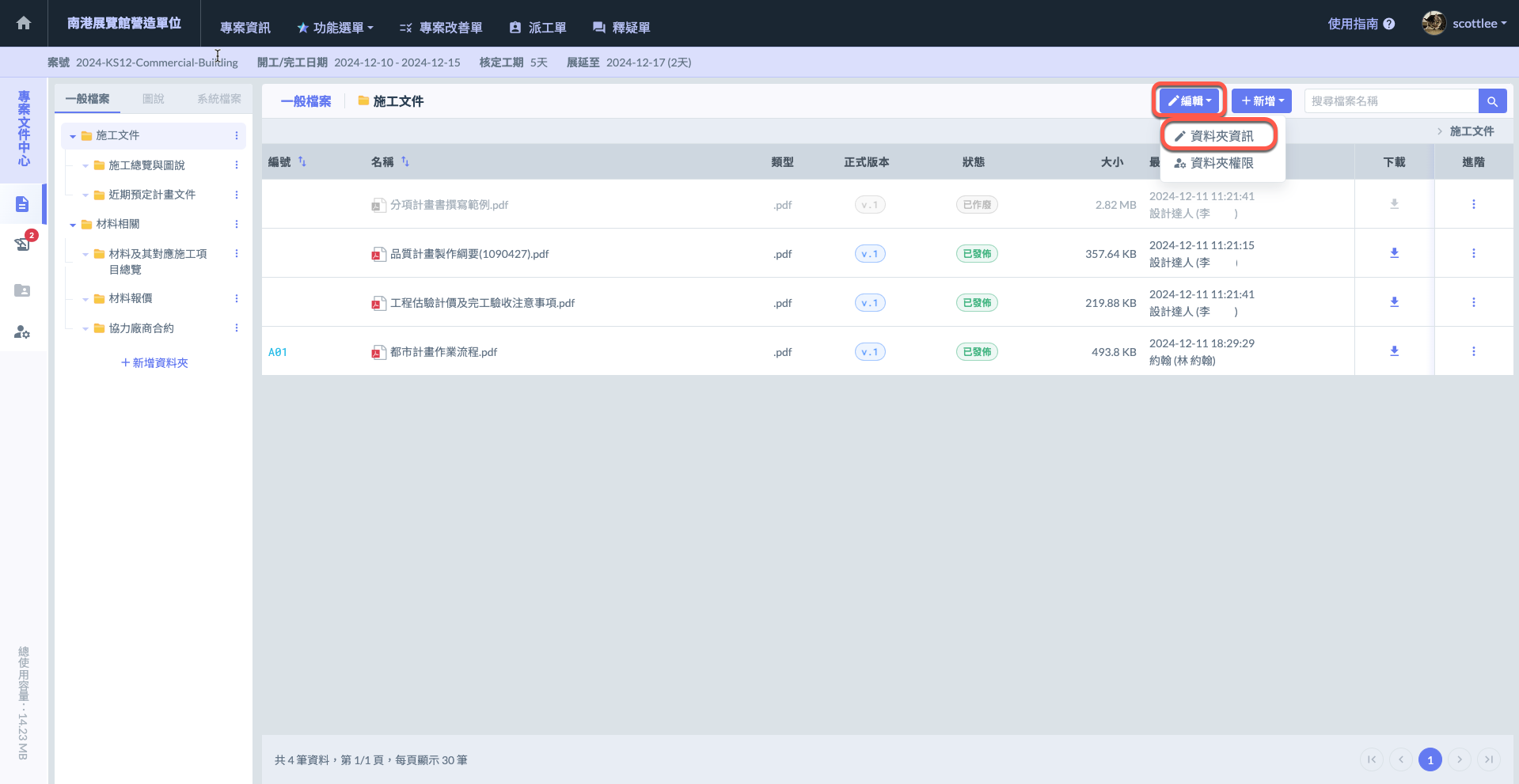Viewport: 1519px width, 784px height.
Task: Download 都市計畫作業流程.pdf file
Action: tap(1394, 351)
